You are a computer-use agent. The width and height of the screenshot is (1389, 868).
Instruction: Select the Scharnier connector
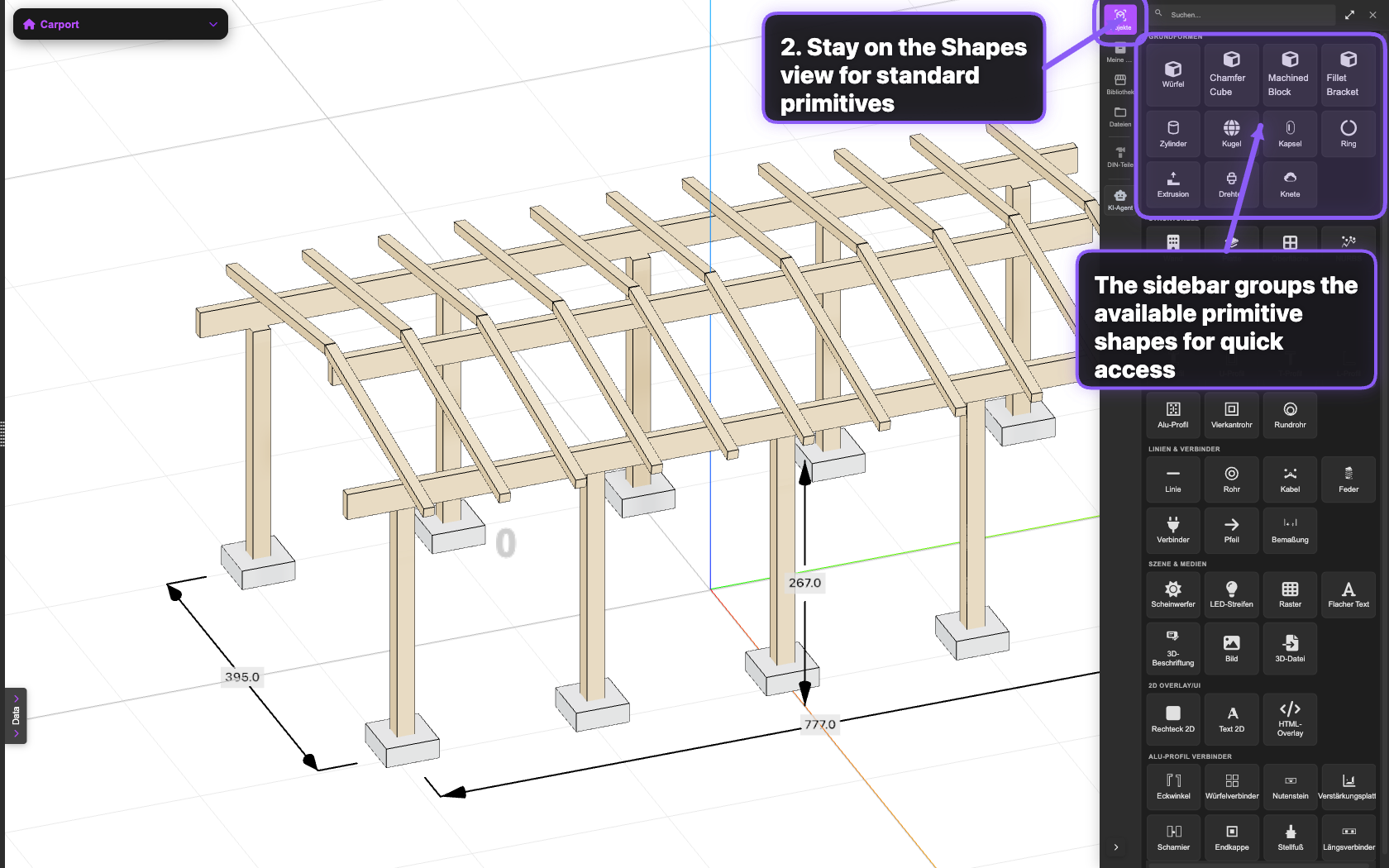(1172, 837)
